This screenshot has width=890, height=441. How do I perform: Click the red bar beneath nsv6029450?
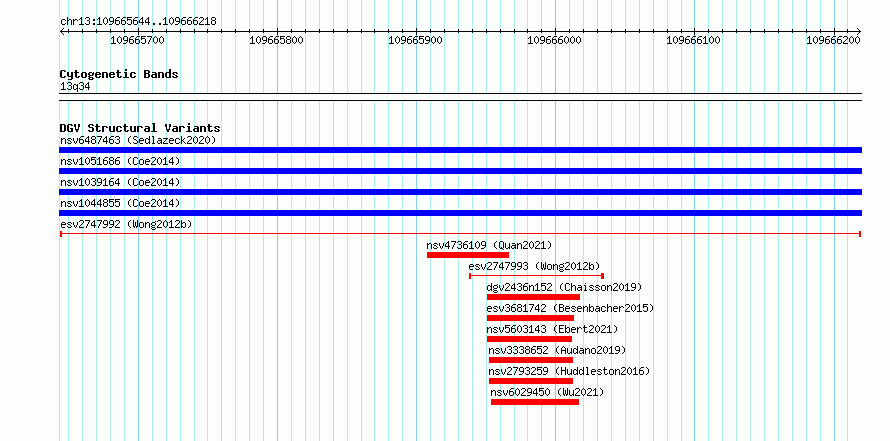535,402
